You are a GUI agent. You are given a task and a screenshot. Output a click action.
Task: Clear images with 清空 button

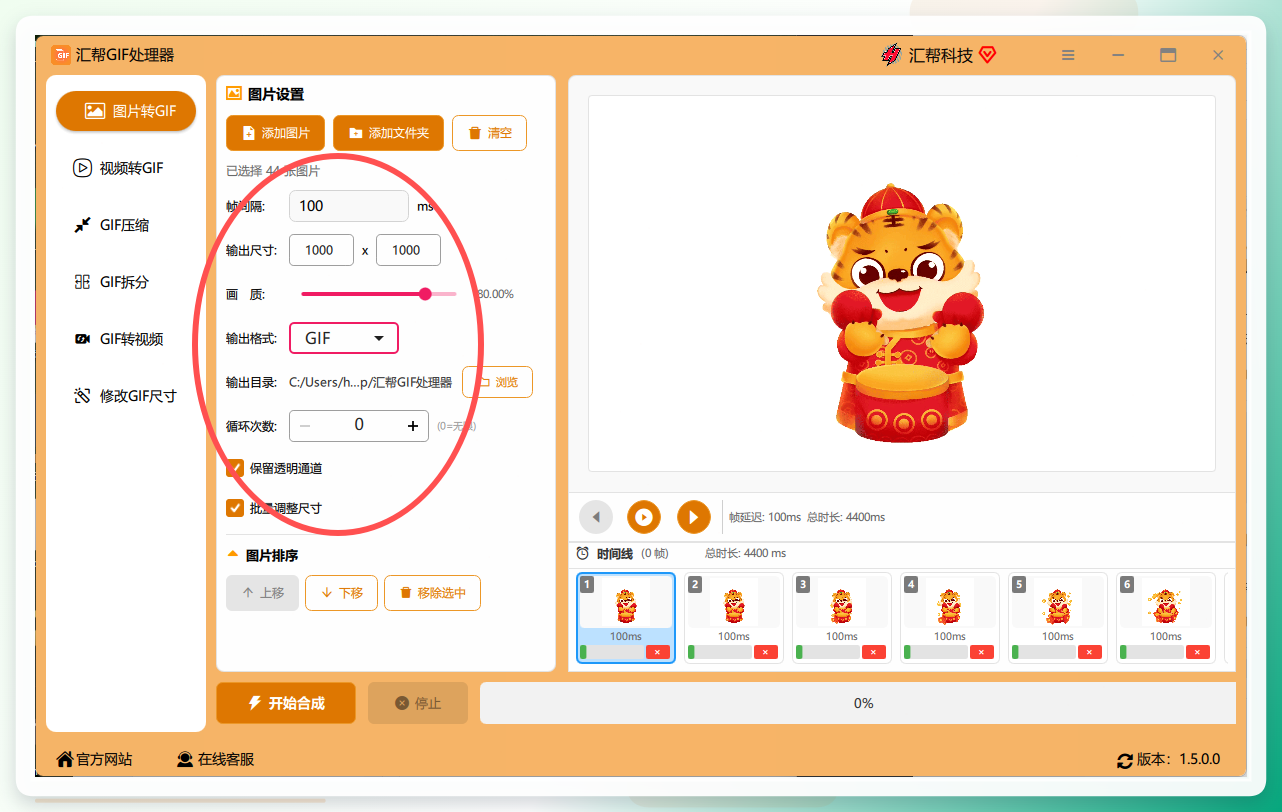pyautogui.click(x=489, y=133)
